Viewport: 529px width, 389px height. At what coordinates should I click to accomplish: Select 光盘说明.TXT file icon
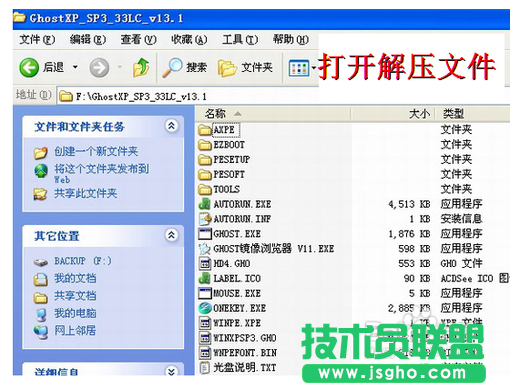[x=205, y=367]
